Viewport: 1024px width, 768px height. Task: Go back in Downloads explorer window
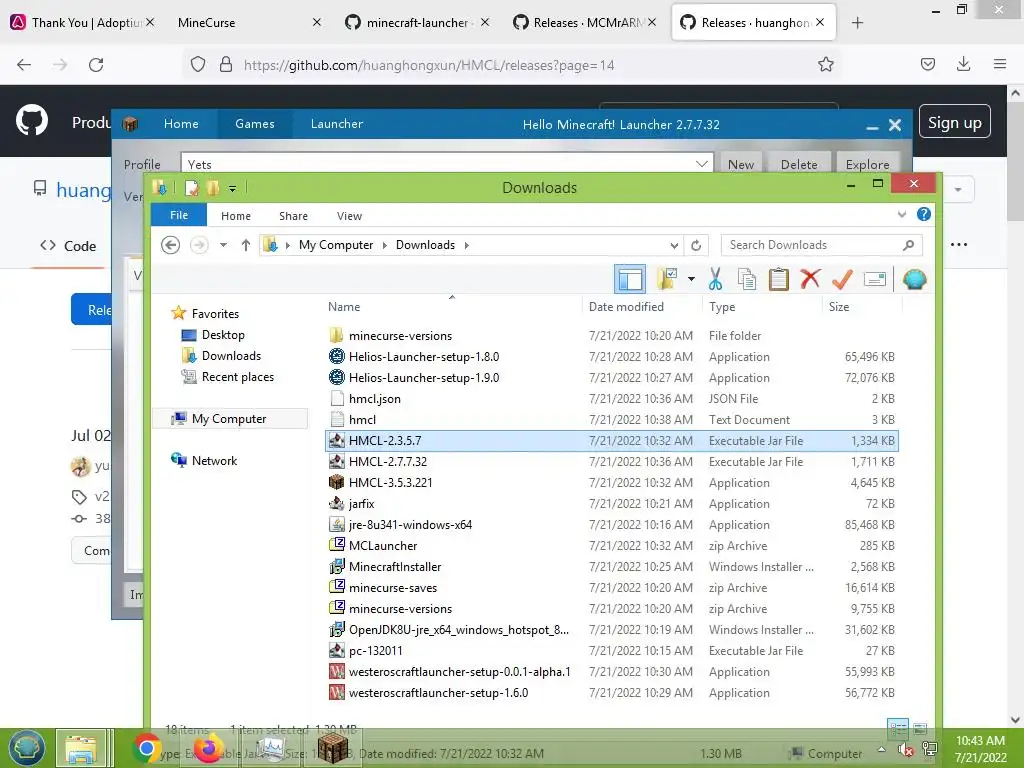click(x=170, y=245)
